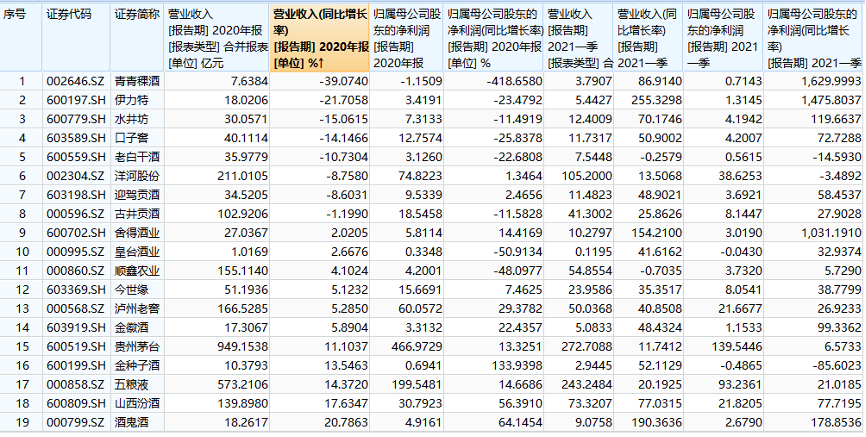Select Q1 revenue growth 255.3298
The image size is (866, 437).
[x=658, y=100]
